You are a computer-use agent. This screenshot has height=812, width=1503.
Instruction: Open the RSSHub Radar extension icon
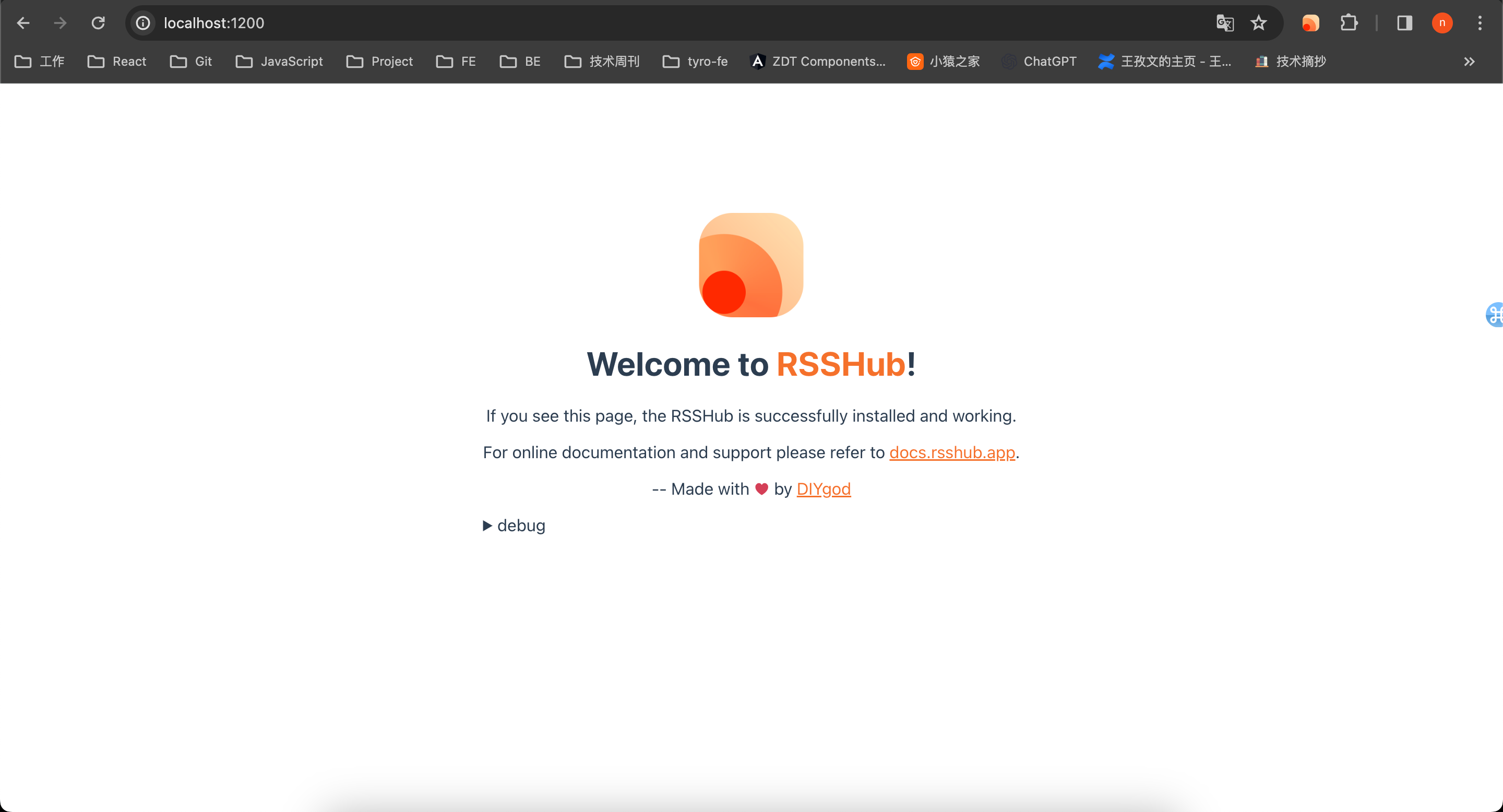coord(1310,23)
